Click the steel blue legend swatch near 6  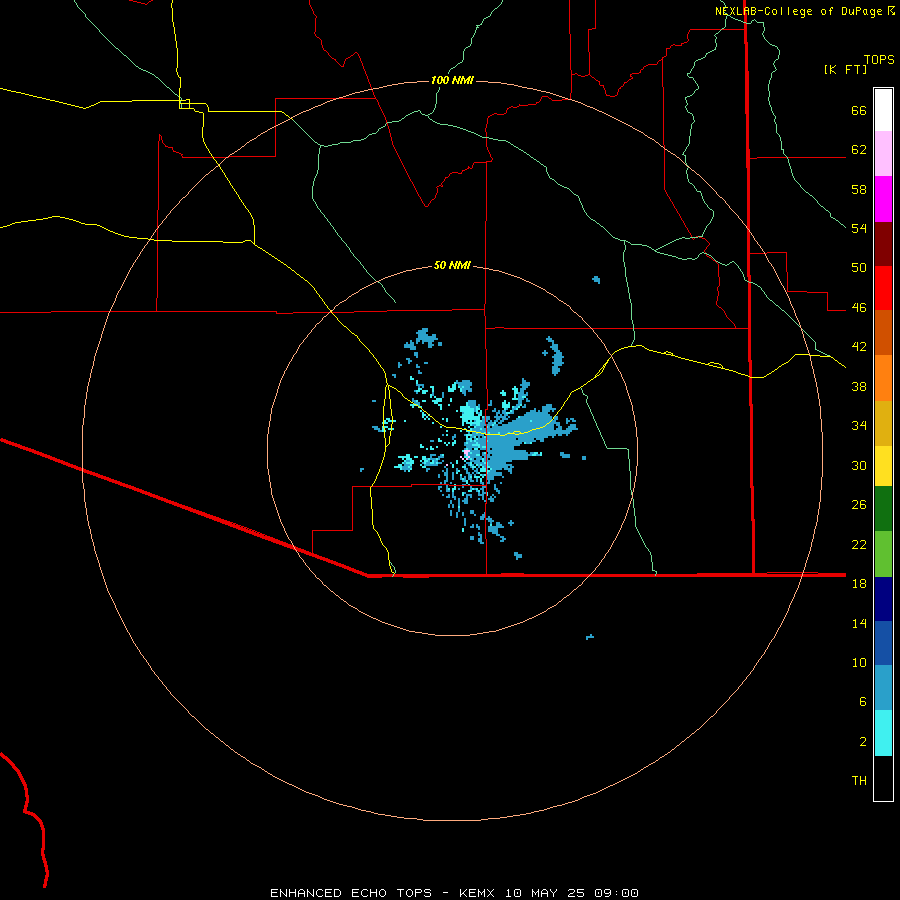(883, 688)
